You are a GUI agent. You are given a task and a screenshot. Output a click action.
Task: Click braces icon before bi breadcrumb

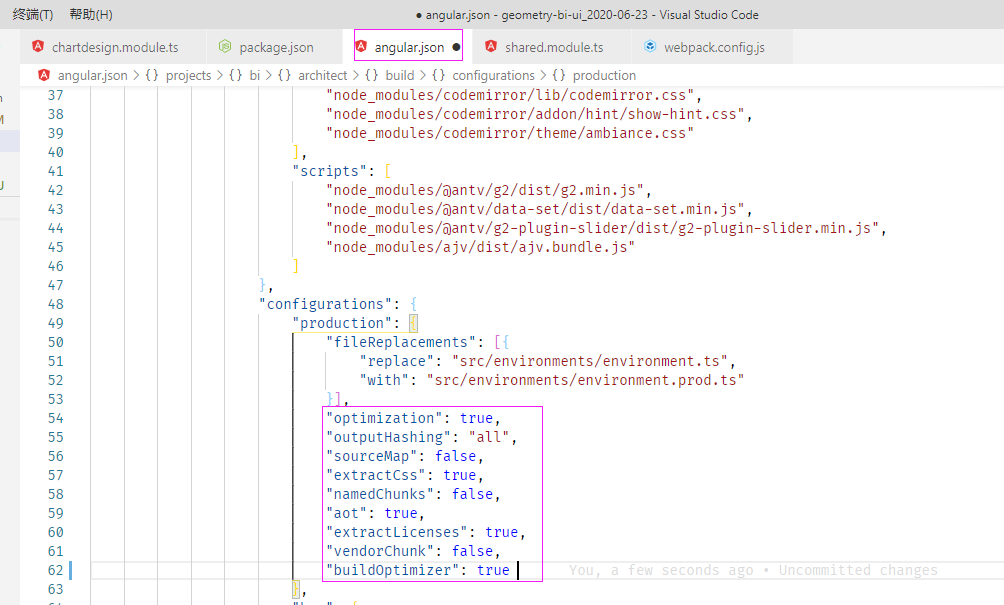tap(236, 75)
